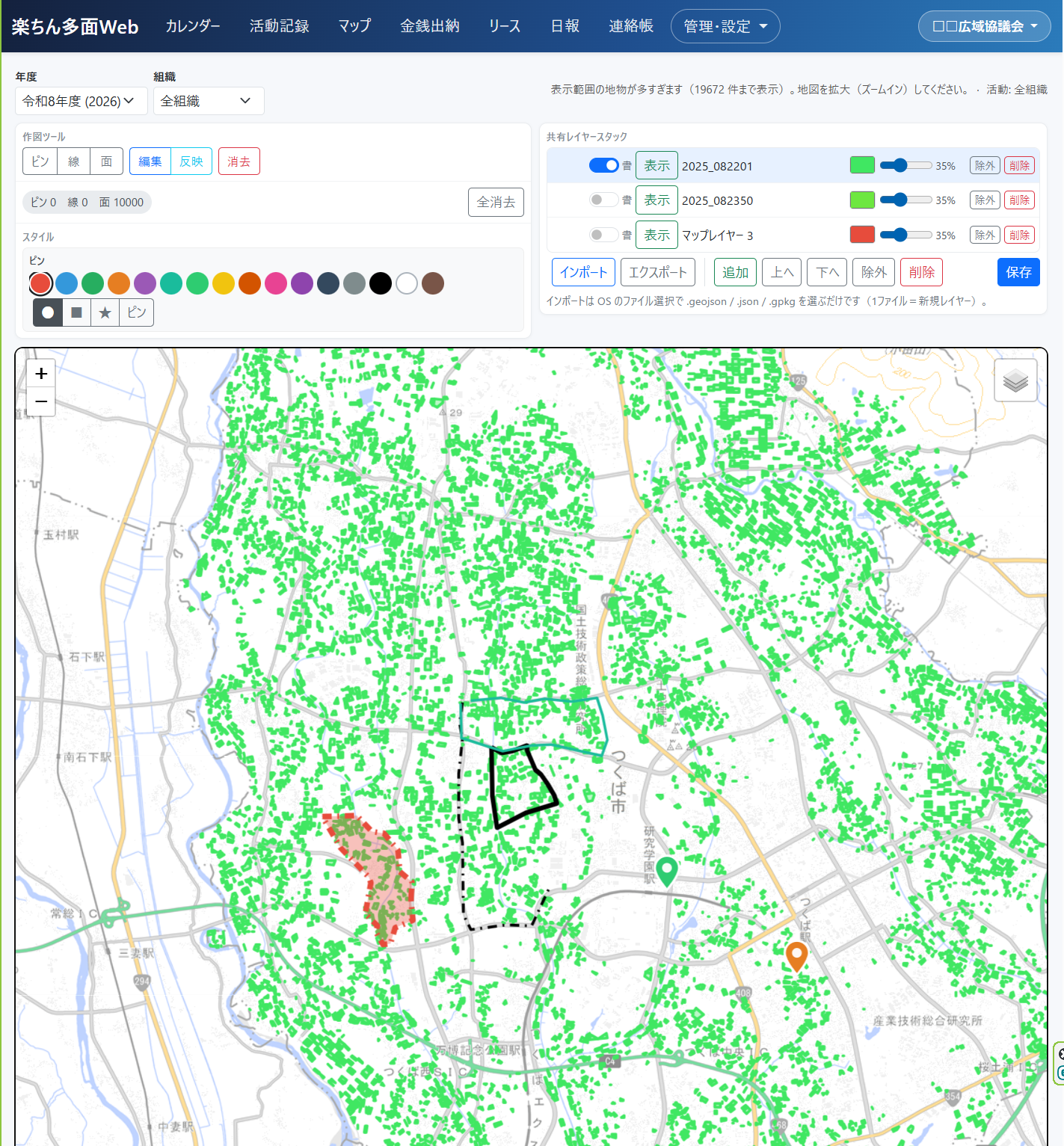Zoom in on the map
Image resolution: width=1064 pixels, height=1146 pixels.
click(x=41, y=374)
